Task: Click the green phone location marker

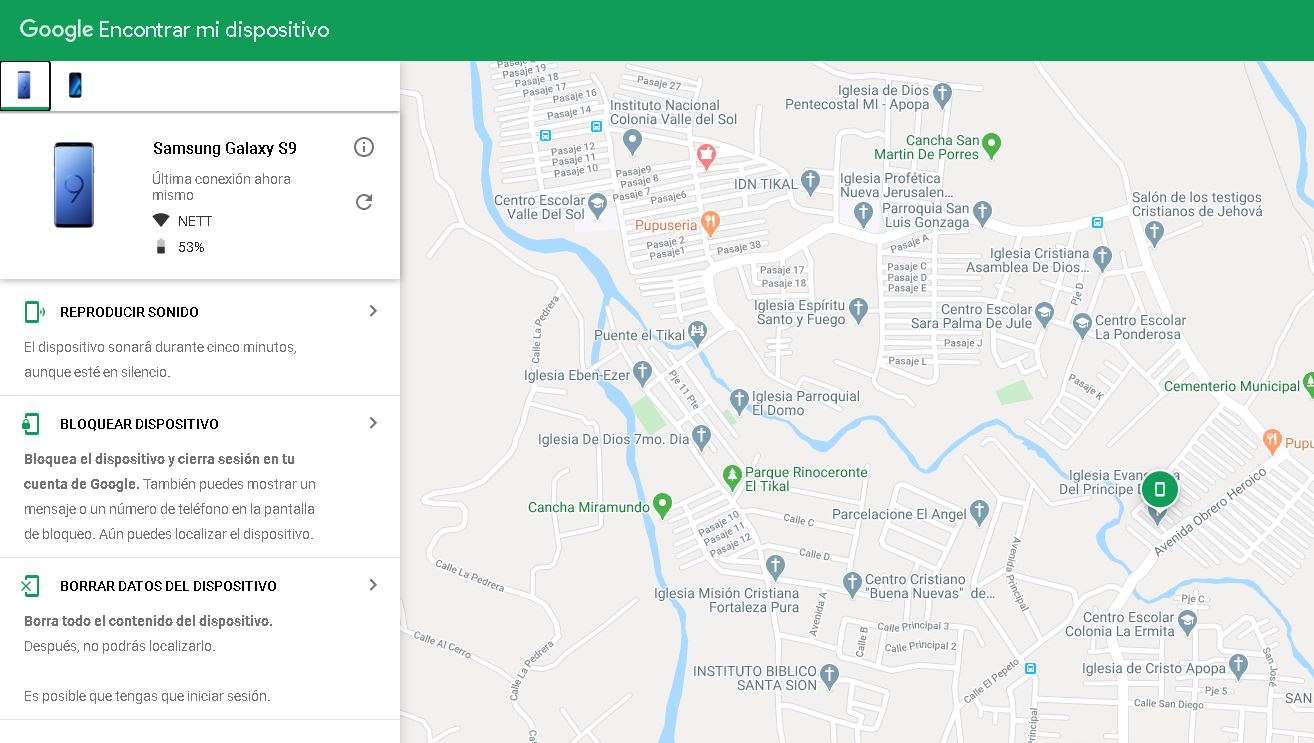Action: click(1160, 489)
